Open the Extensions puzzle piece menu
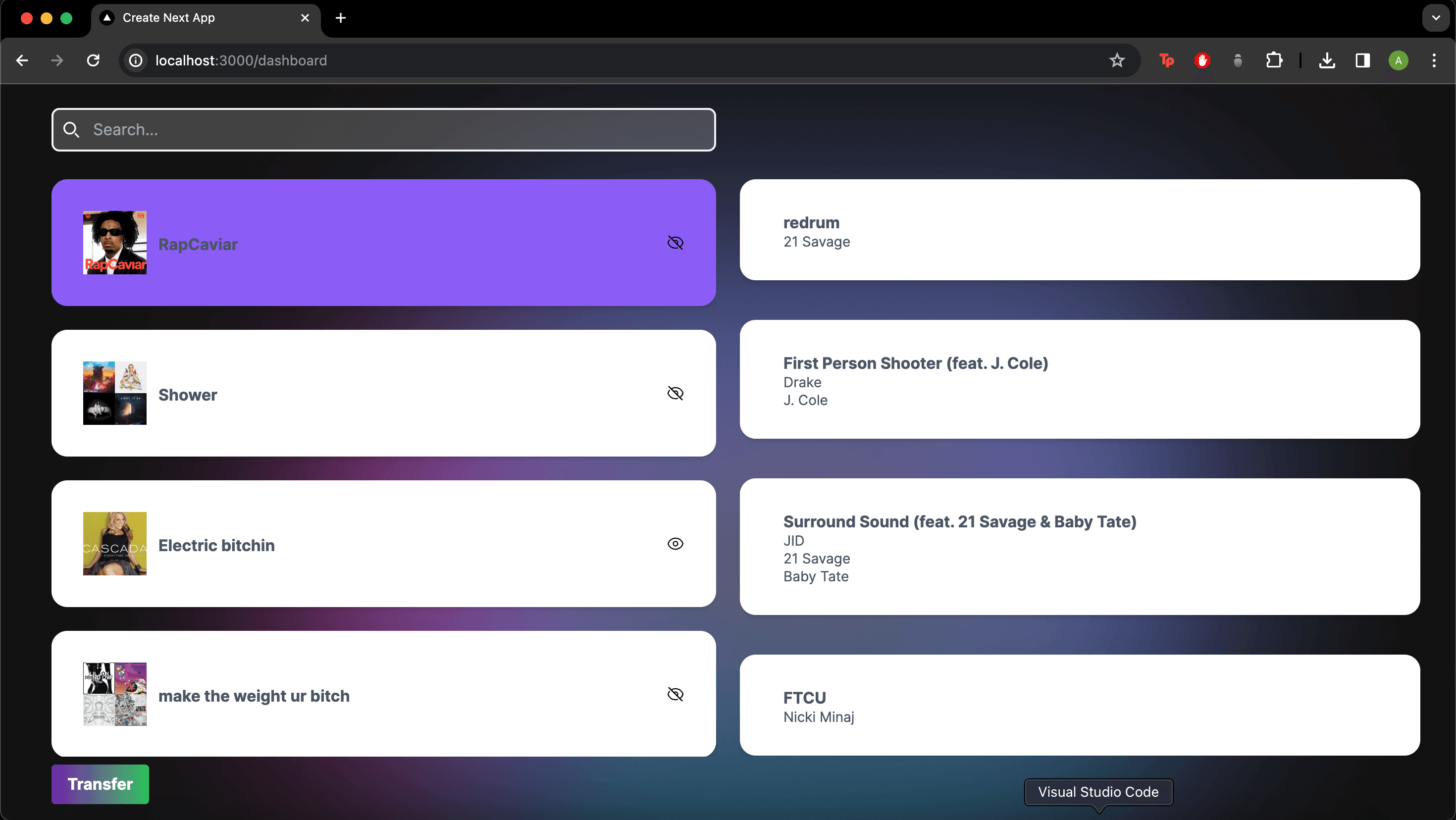Image resolution: width=1456 pixels, height=820 pixels. [x=1274, y=60]
